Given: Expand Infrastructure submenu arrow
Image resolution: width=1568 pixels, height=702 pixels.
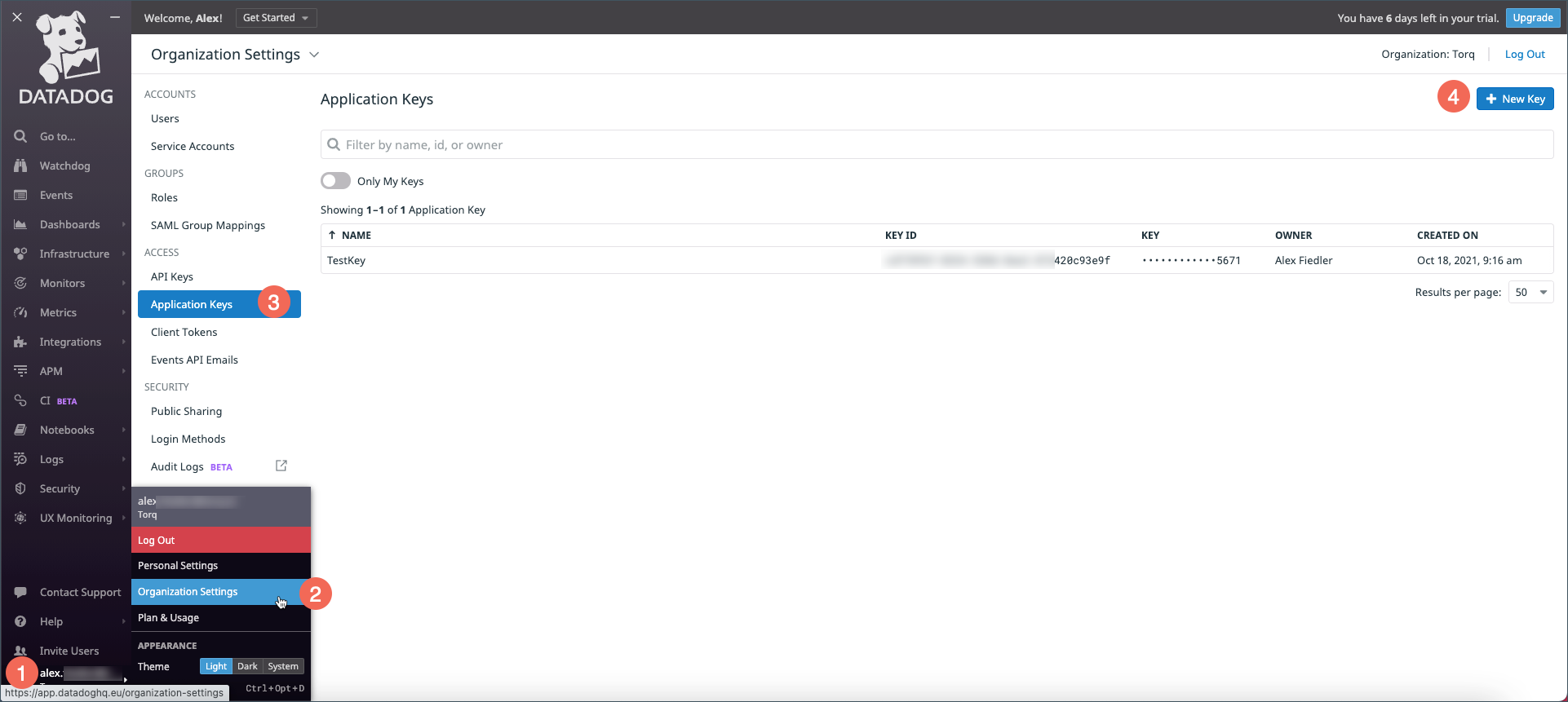Looking at the screenshot, I should 124,254.
